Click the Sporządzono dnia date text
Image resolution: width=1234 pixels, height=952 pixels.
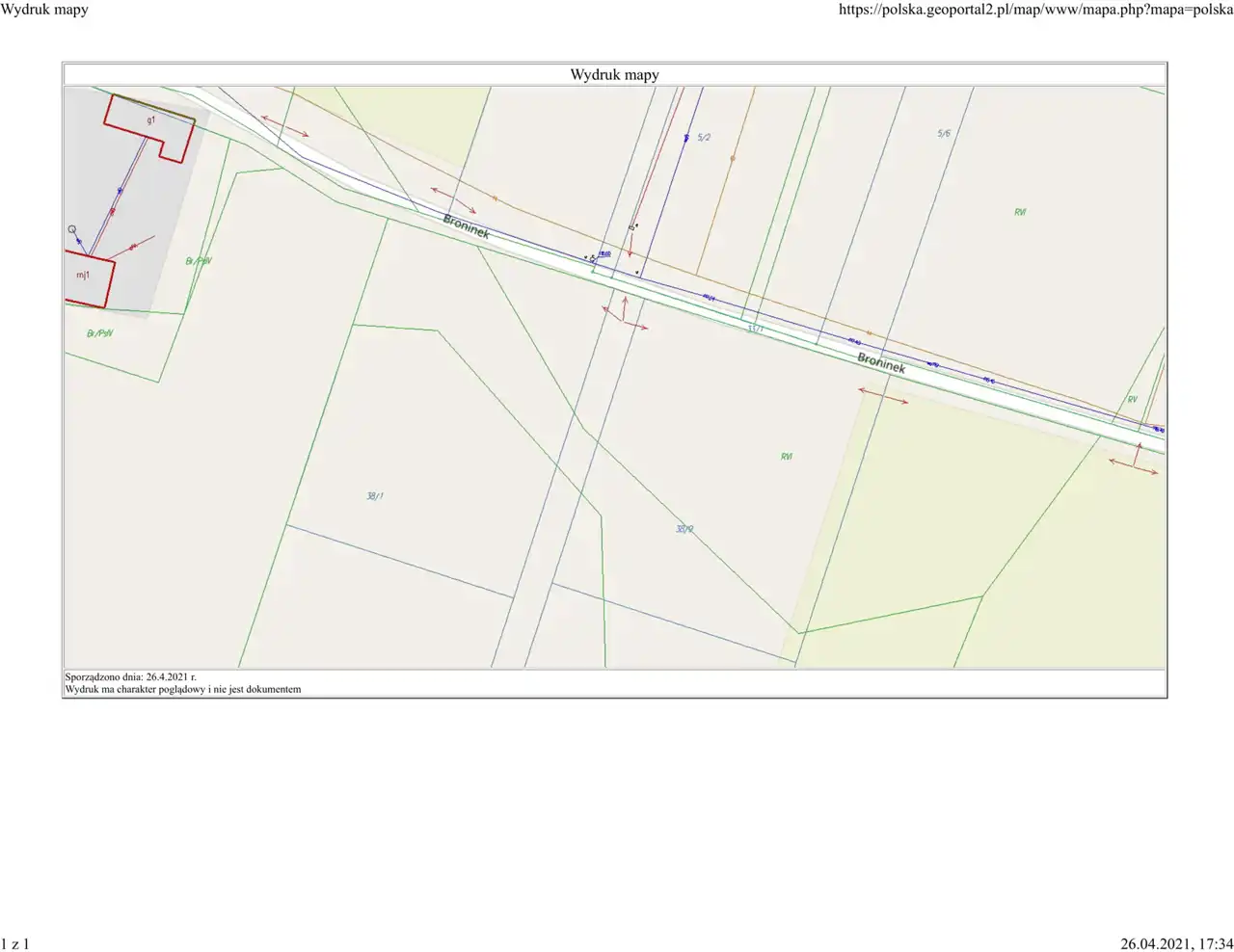131,677
